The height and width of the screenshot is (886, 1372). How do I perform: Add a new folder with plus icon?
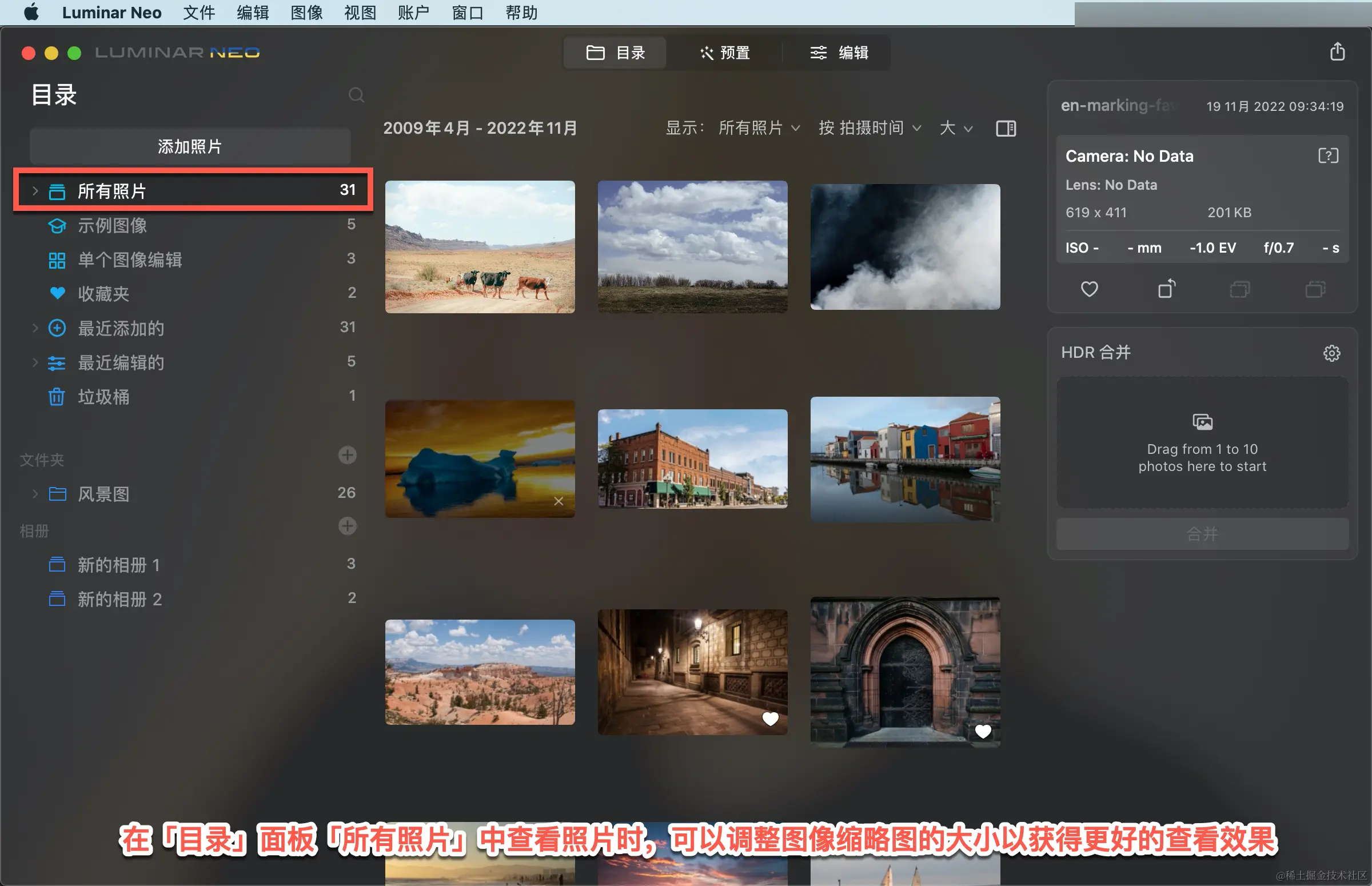(347, 455)
